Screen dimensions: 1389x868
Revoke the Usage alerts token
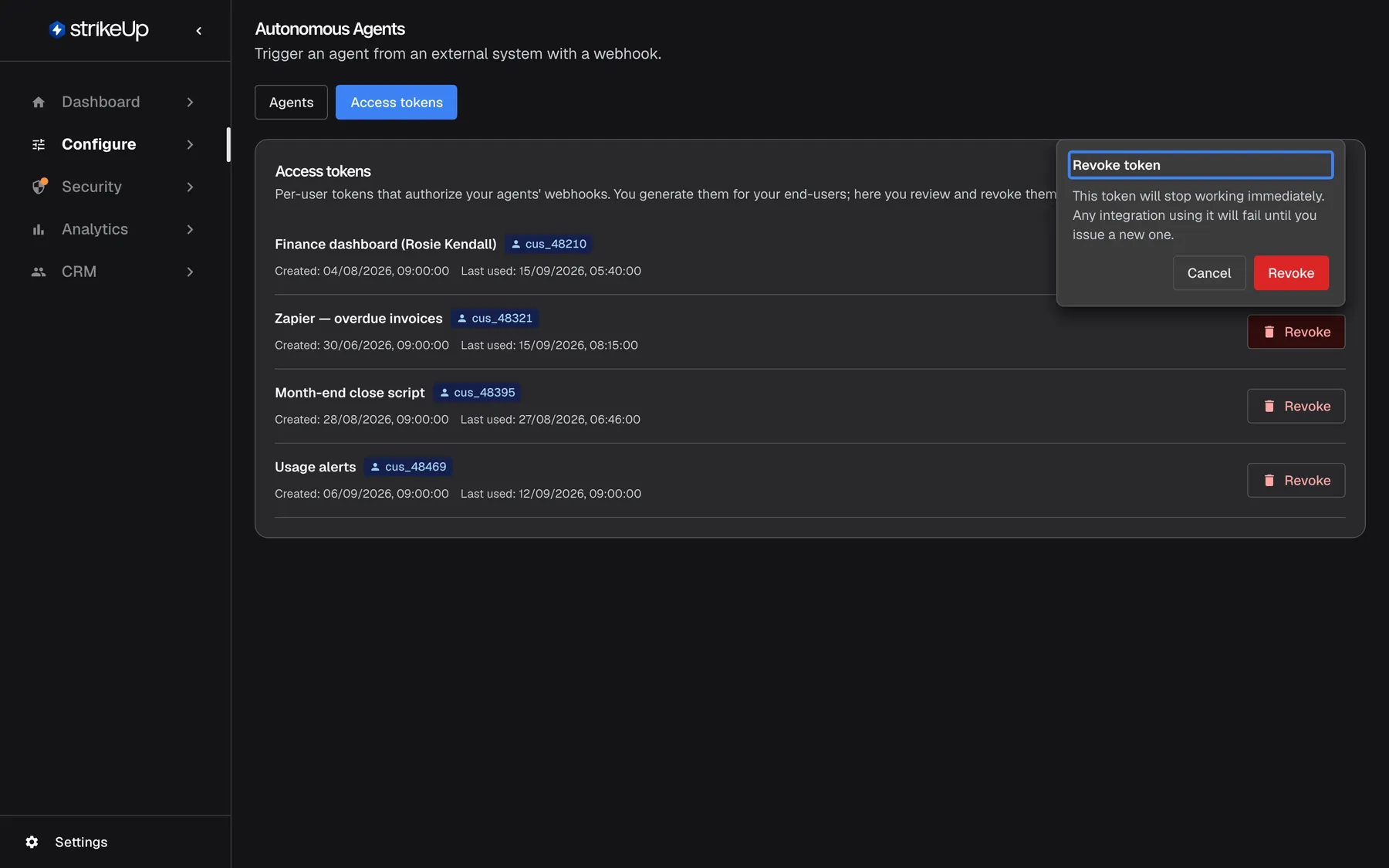click(1296, 480)
